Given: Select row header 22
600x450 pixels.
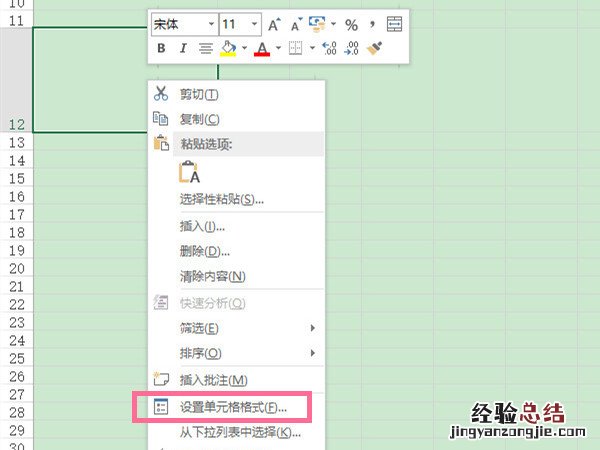Looking at the screenshot, I should click(x=16, y=304).
